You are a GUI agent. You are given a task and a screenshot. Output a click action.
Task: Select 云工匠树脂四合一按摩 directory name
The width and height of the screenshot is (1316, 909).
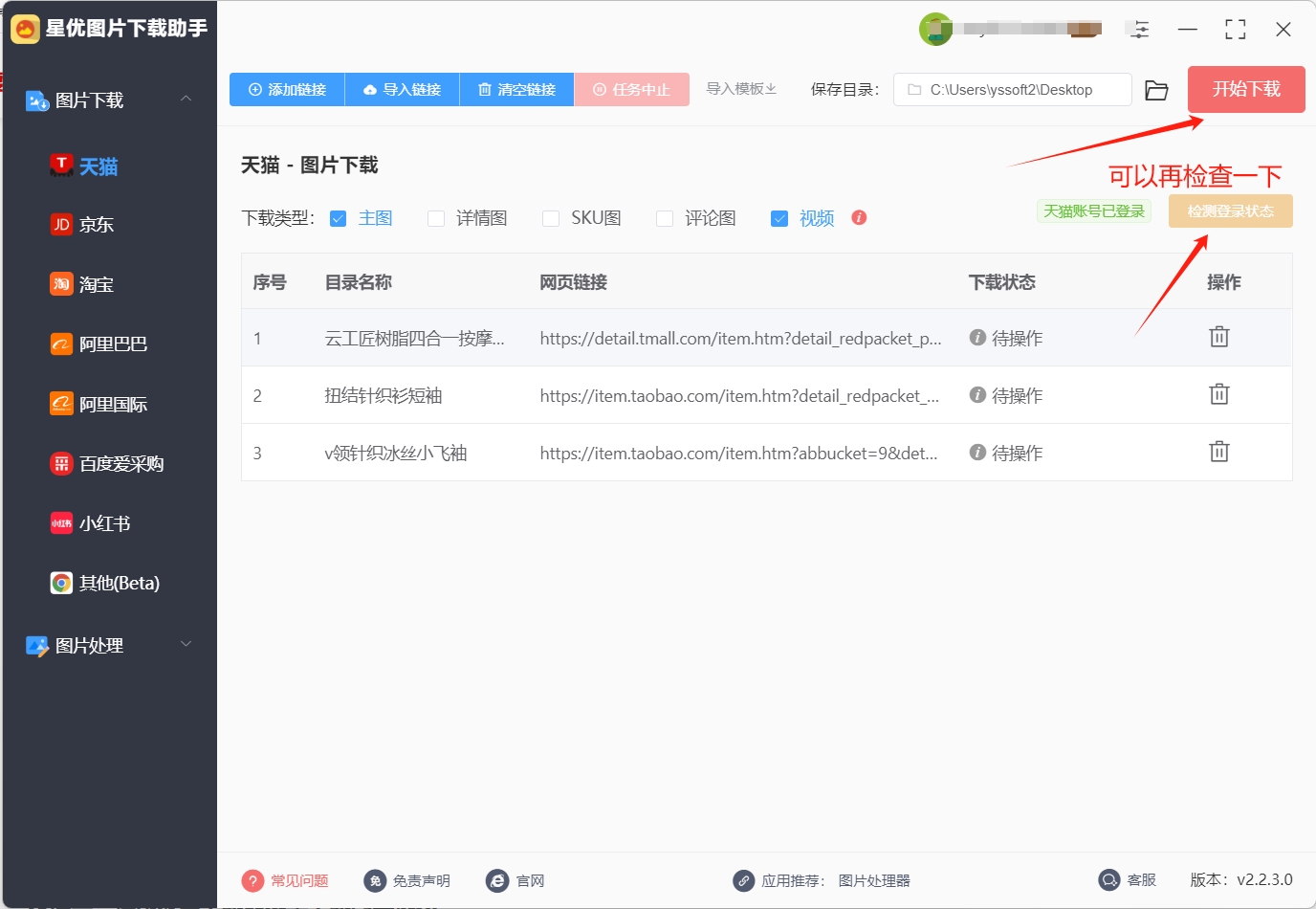[414, 338]
